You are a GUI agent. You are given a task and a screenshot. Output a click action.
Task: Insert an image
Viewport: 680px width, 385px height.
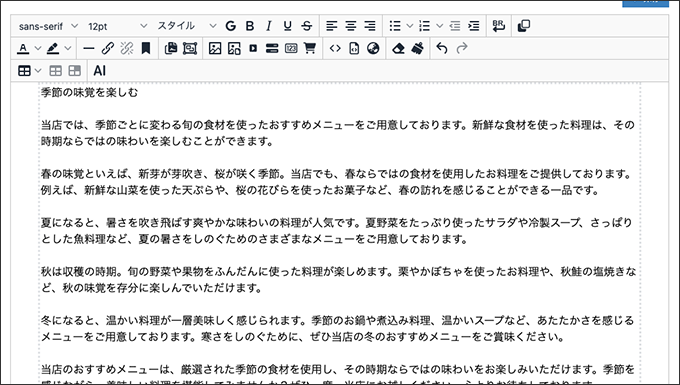tap(215, 49)
